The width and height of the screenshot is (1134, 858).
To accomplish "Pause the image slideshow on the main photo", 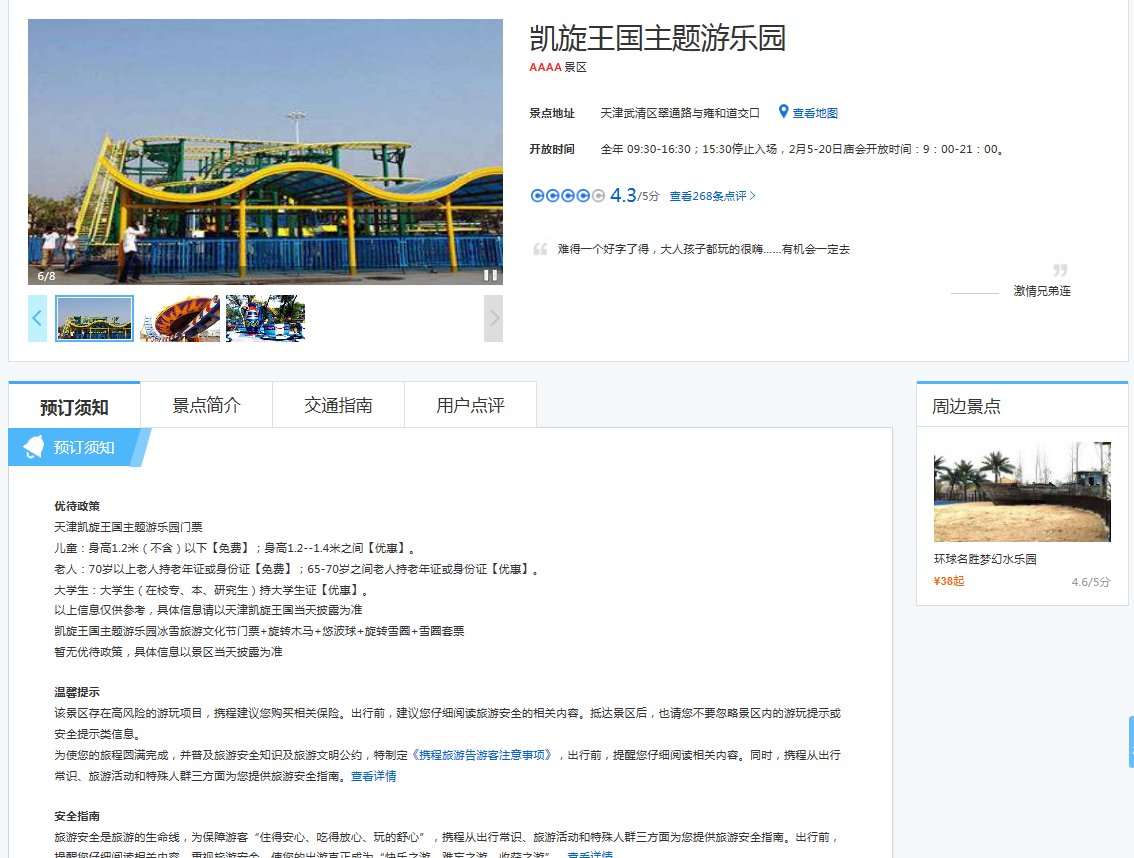I will click(x=490, y=273).
